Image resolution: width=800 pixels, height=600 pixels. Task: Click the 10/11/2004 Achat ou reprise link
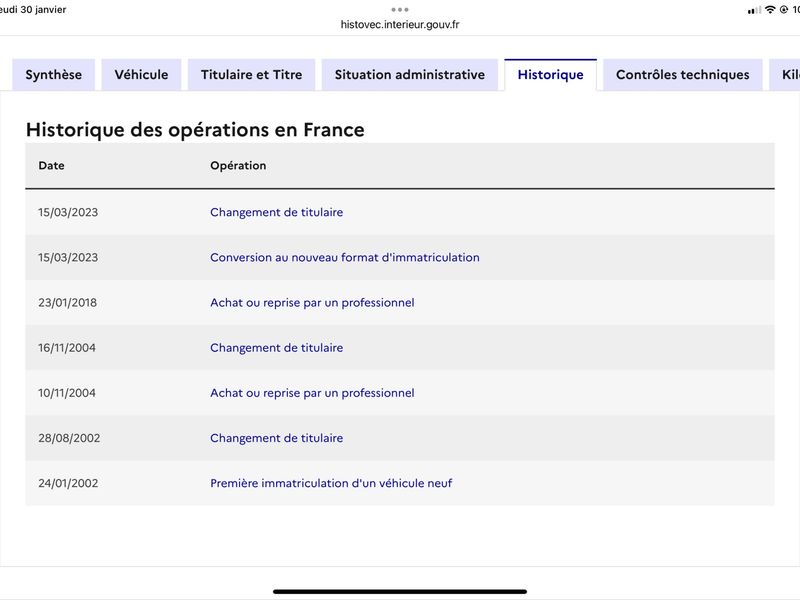click(x=312, y=393)
